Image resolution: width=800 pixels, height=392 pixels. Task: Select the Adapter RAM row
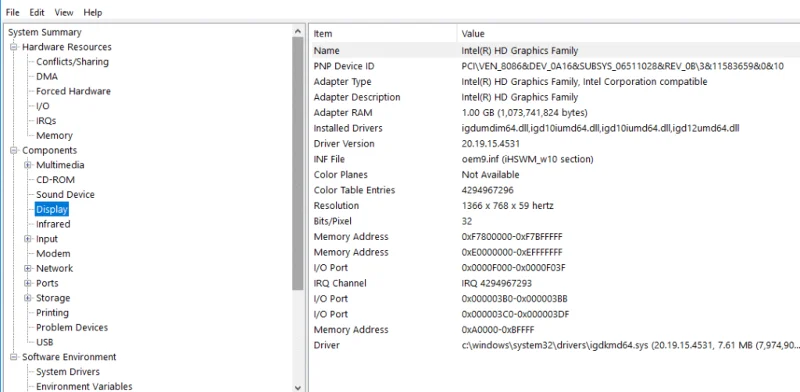(555, 113)
